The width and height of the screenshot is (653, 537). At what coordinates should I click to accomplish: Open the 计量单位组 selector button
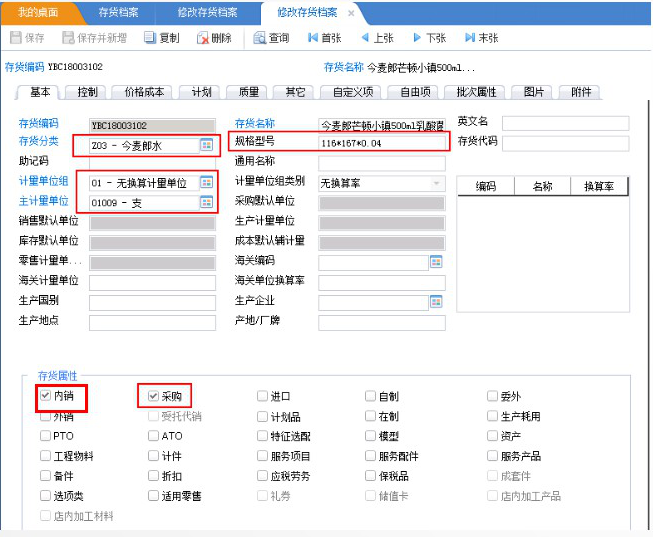206,183
